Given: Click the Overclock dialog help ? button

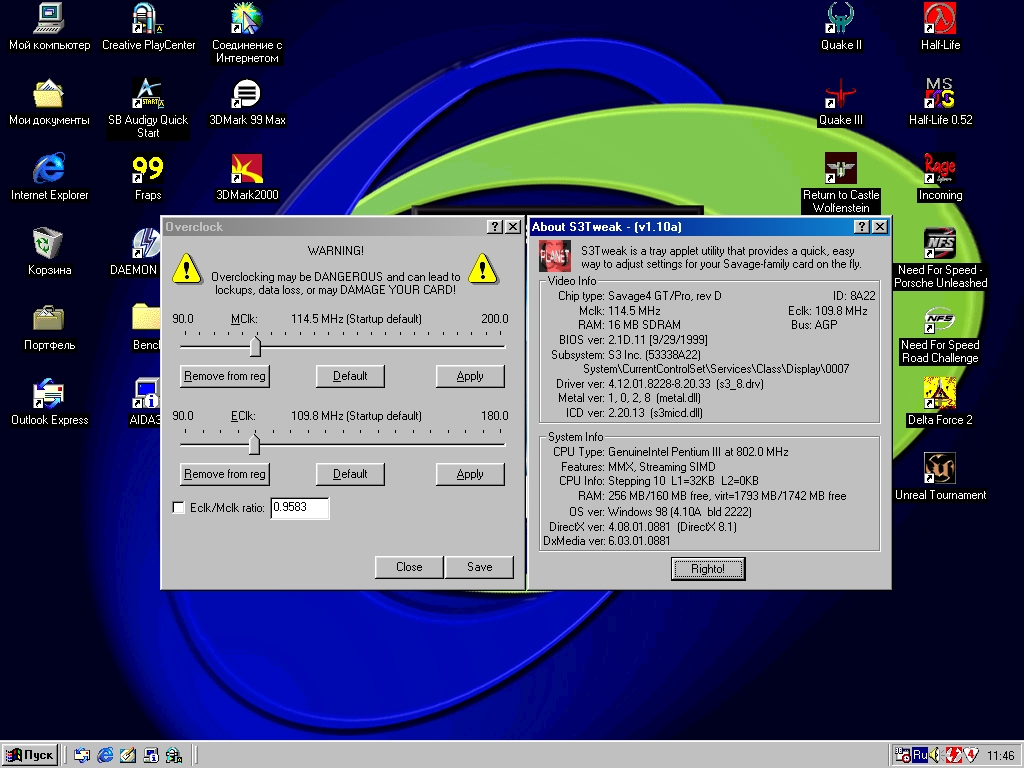Looking at the screenshot, I should tap(495, 227).
